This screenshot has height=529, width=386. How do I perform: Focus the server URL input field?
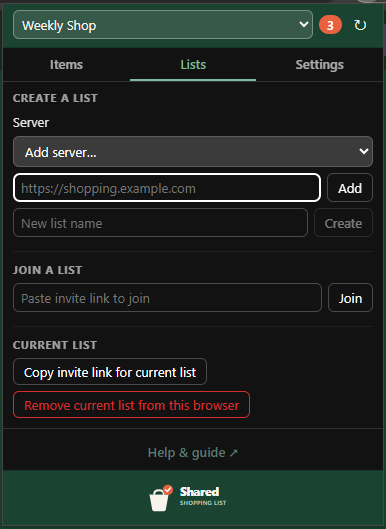[167, 188]
